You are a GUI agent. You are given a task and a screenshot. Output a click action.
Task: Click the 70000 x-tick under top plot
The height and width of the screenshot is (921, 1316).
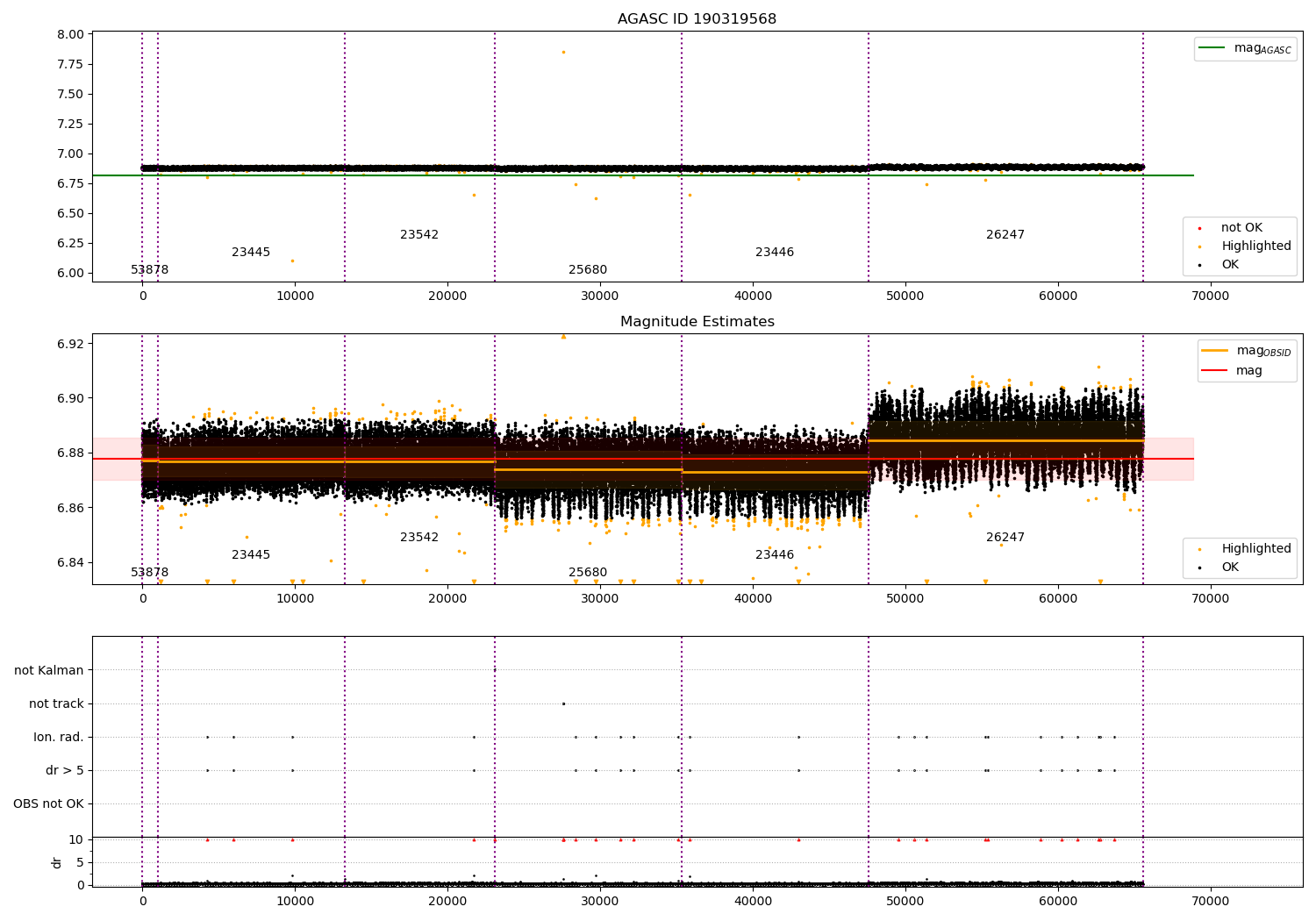click(1210, 296)
